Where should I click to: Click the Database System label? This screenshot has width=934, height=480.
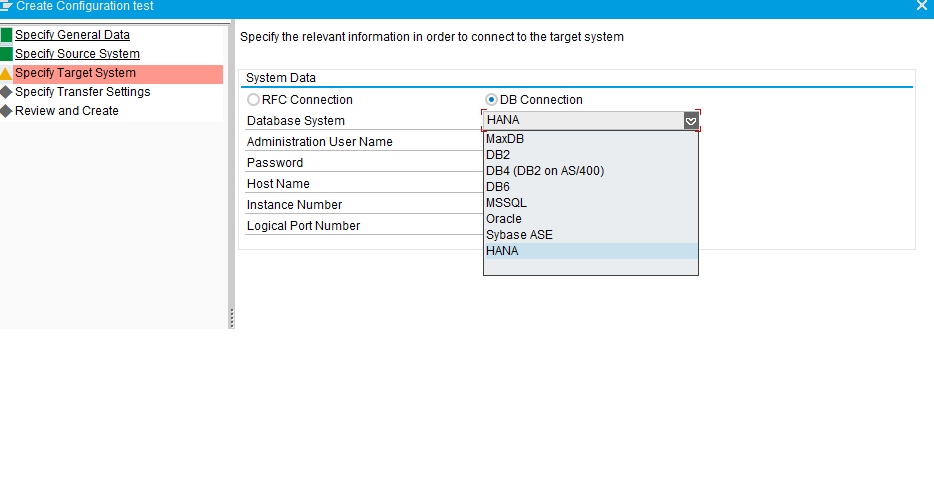(x=295, y=121)
